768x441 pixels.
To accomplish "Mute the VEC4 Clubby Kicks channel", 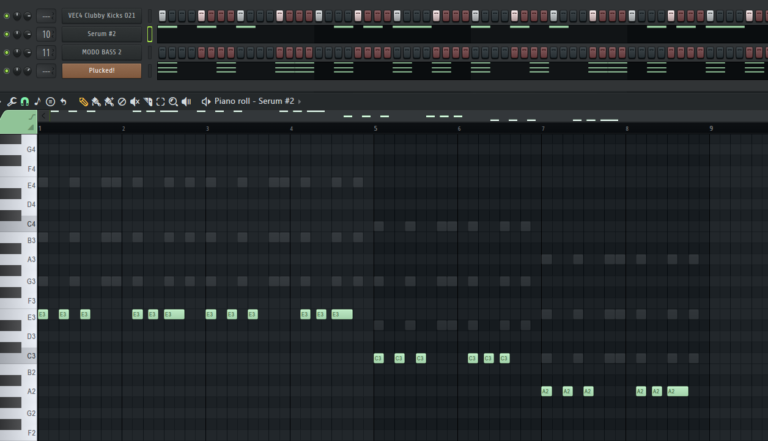I will (x=6, y=16).
